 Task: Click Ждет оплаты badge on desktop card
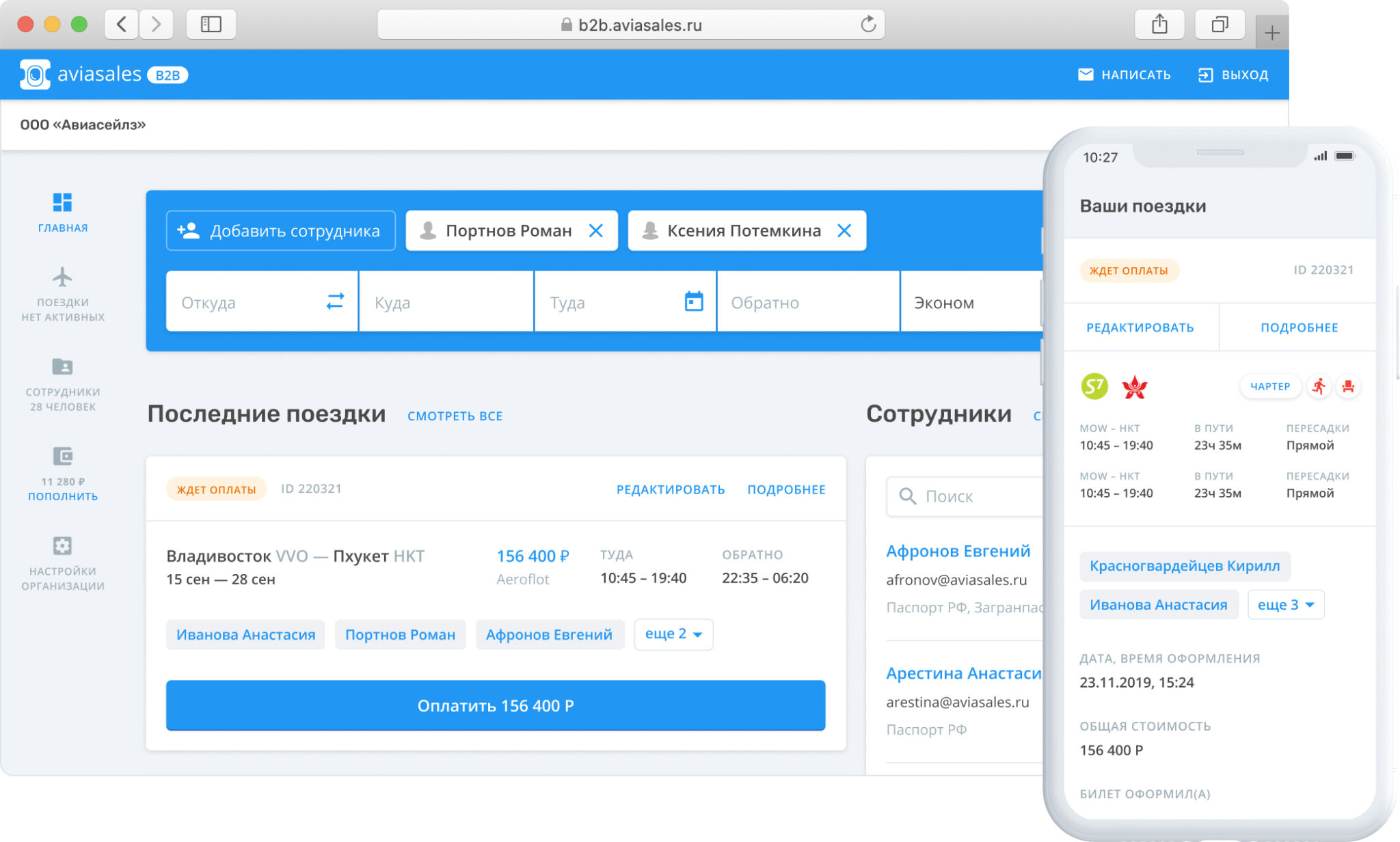[216, 489]
